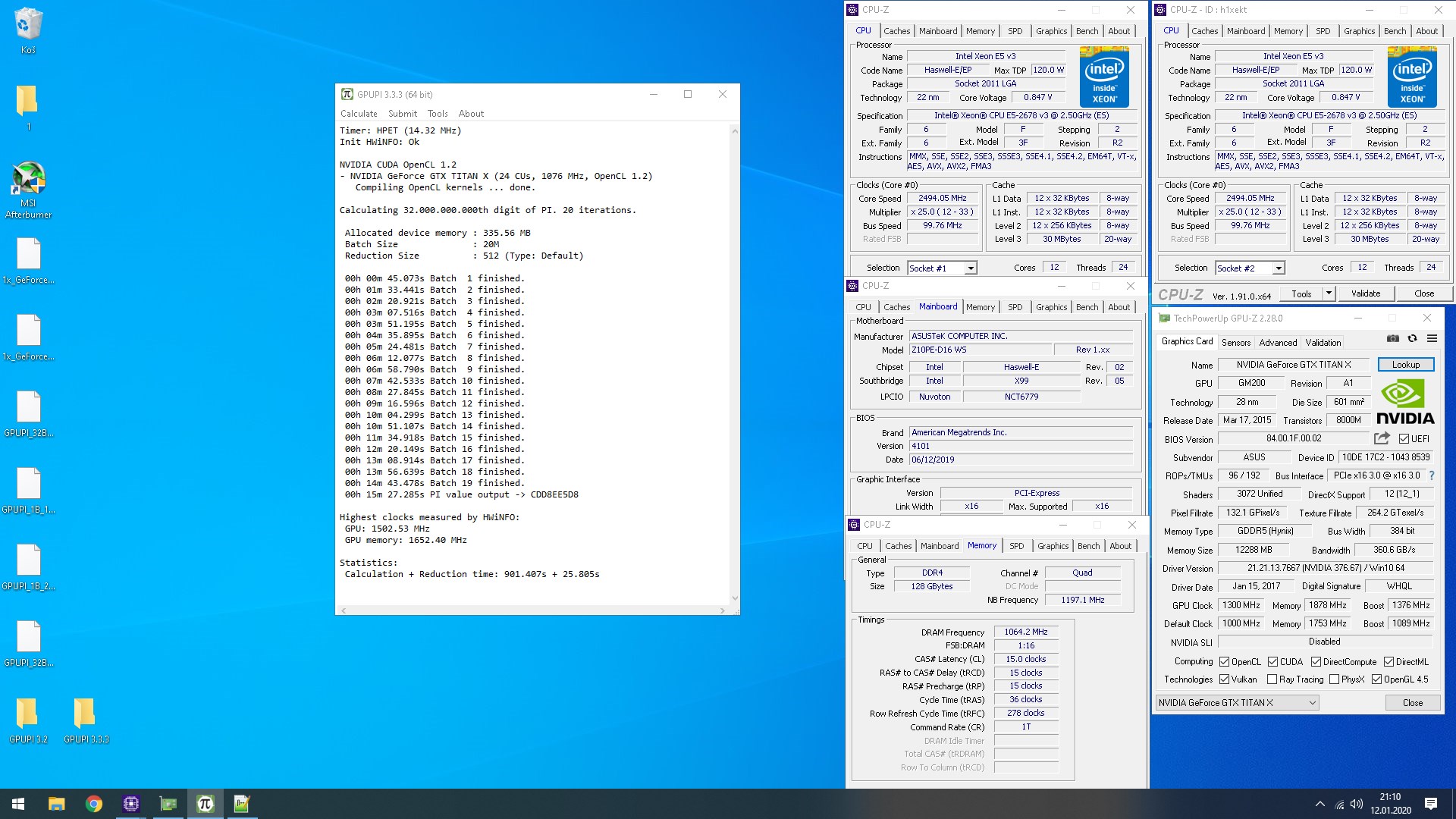
Task: Switch to the GPU-Z taskbar icon
Action: pos(168,804)
